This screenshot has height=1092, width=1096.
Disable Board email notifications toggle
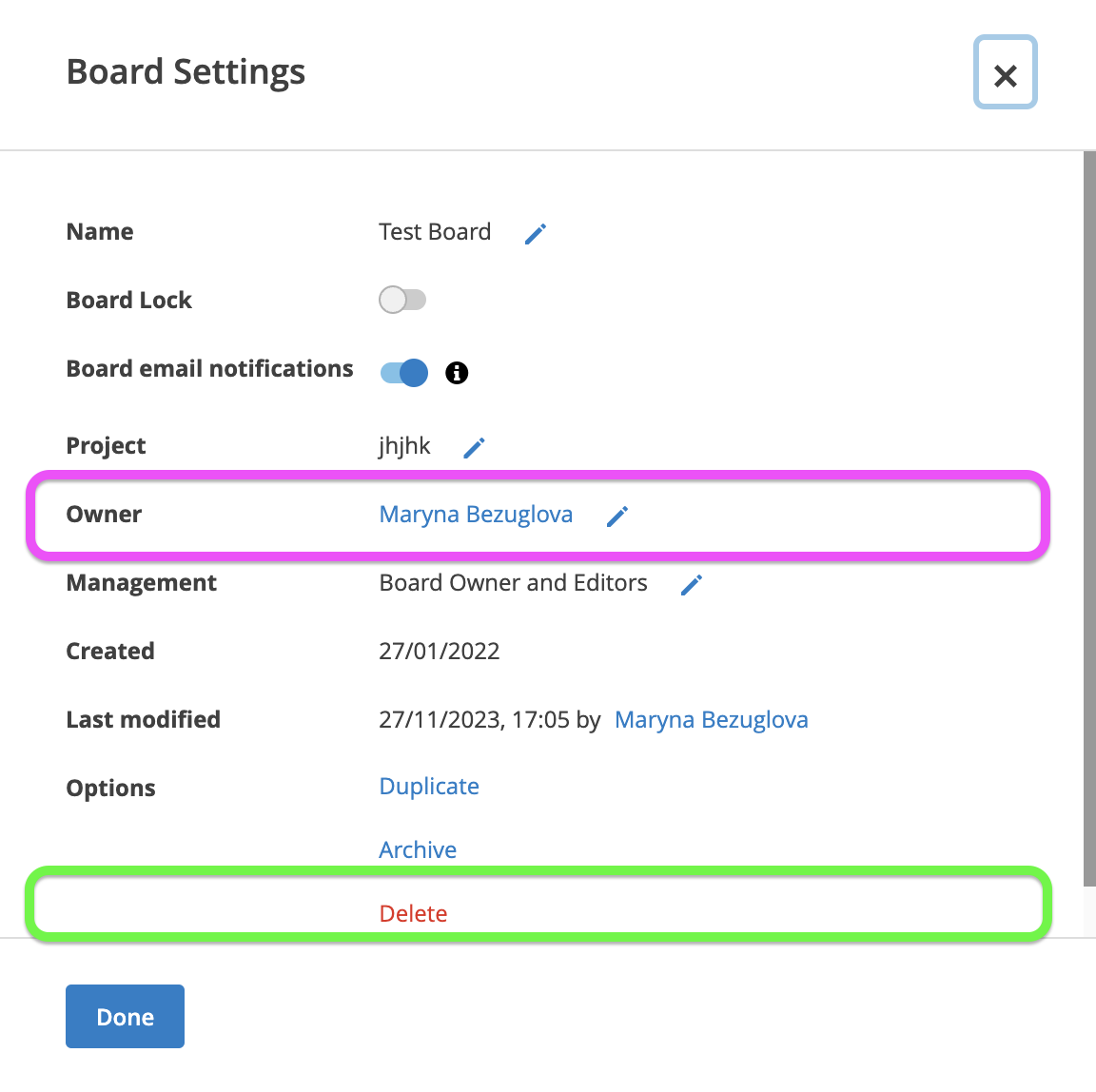[404, 372]
